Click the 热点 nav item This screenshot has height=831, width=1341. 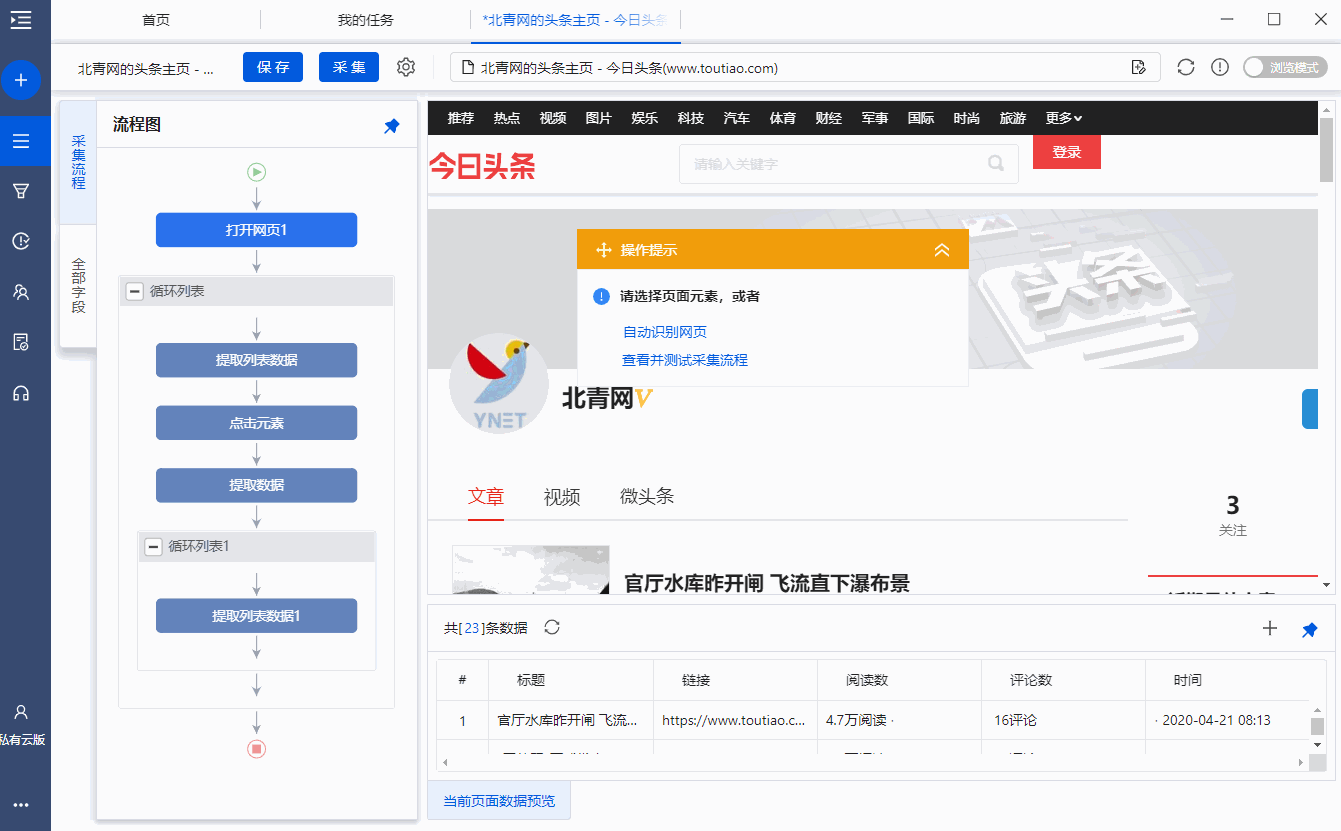pos(507,118)
